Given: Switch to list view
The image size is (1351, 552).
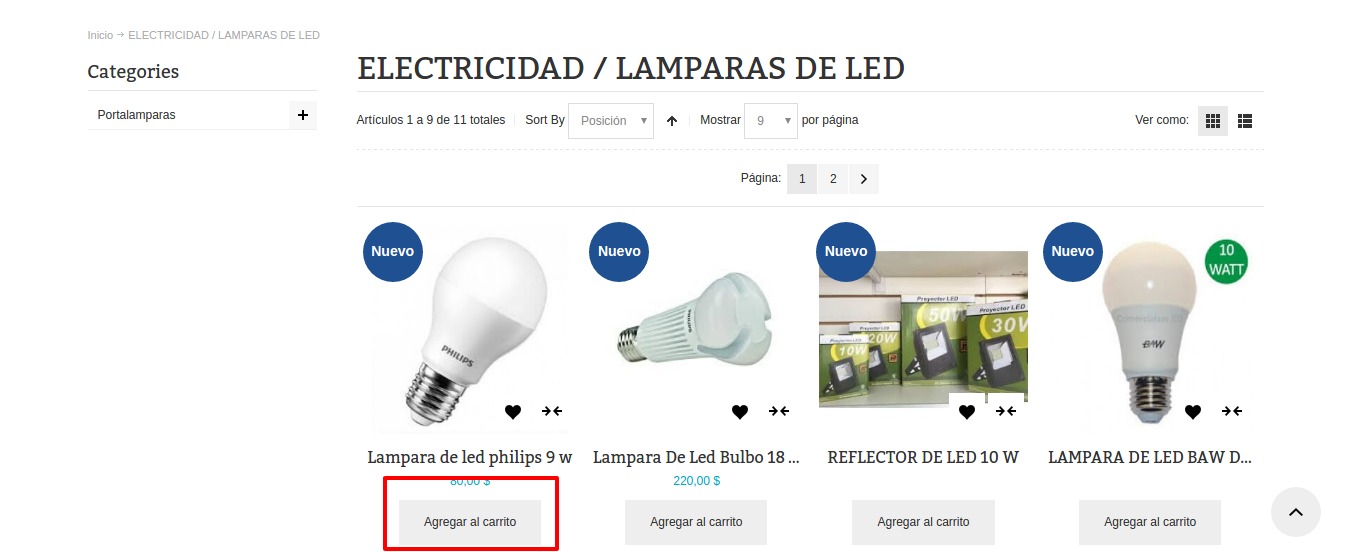Looking at the screenshot, I should click(1245, 121).
